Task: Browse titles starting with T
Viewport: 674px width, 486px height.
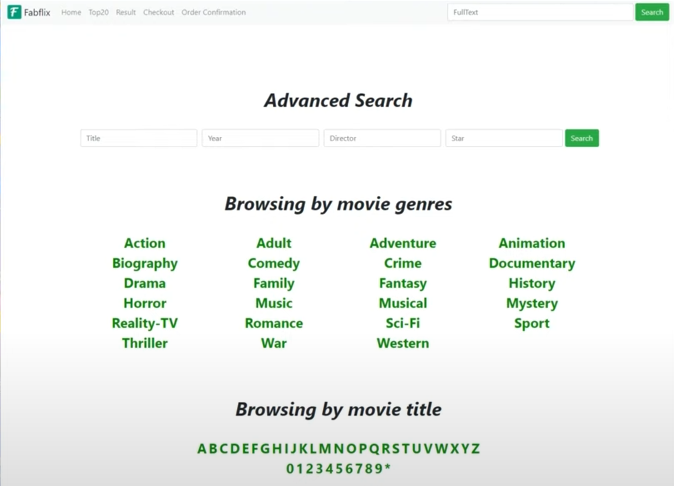Action: coord(406,449)
